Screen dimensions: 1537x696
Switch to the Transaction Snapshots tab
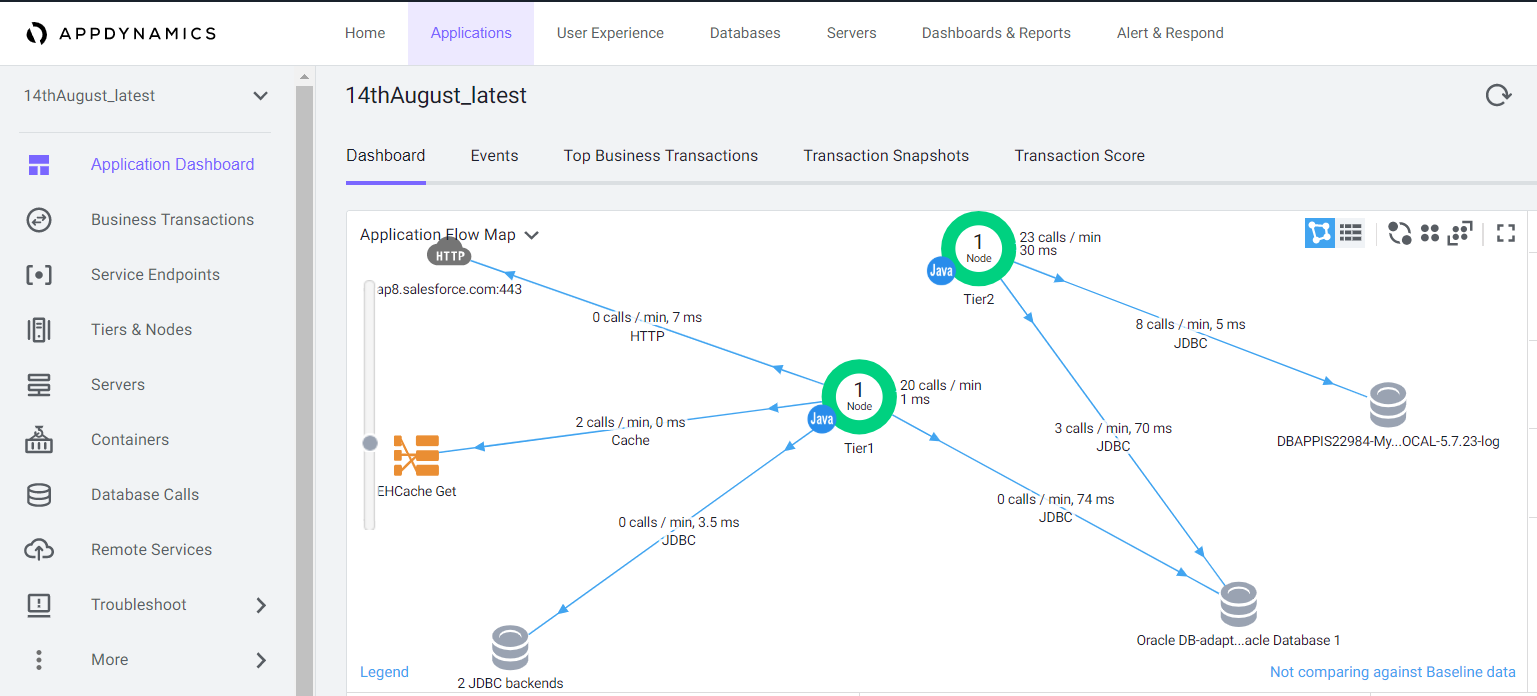886,156
